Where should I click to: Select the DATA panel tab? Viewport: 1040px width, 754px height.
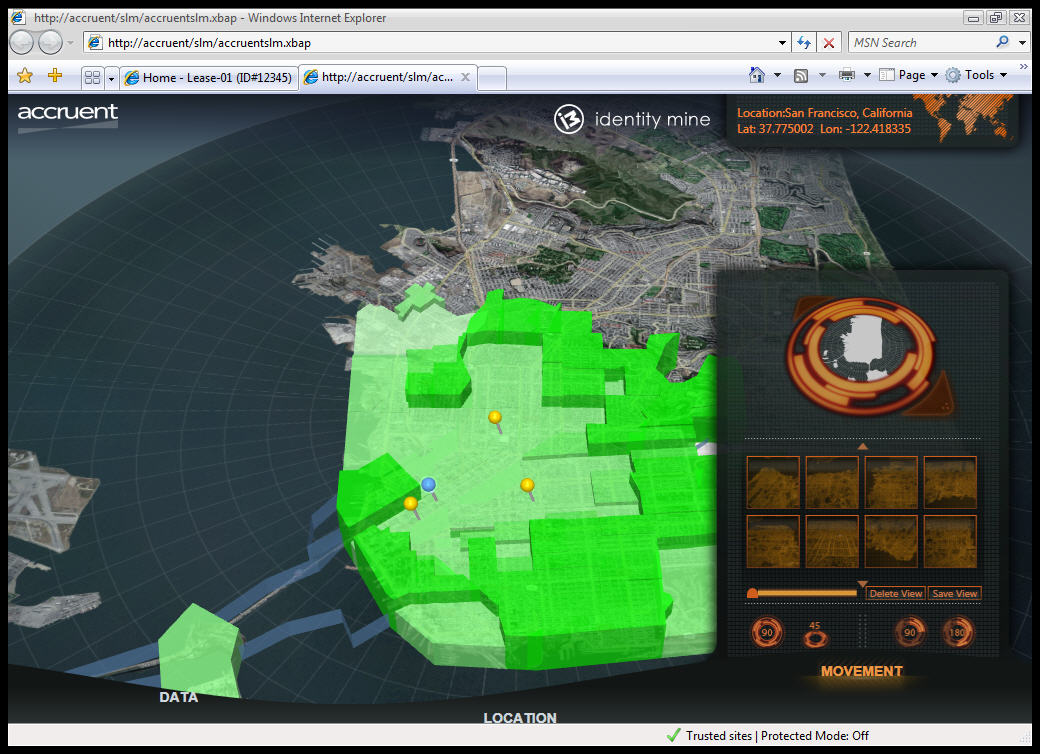[179, 697]
